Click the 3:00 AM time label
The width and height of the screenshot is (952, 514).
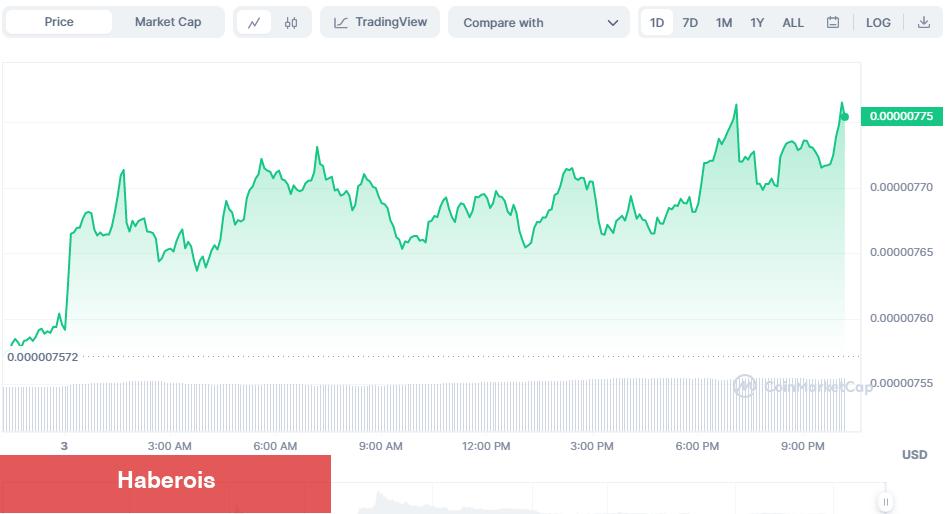tap(169, 446)
